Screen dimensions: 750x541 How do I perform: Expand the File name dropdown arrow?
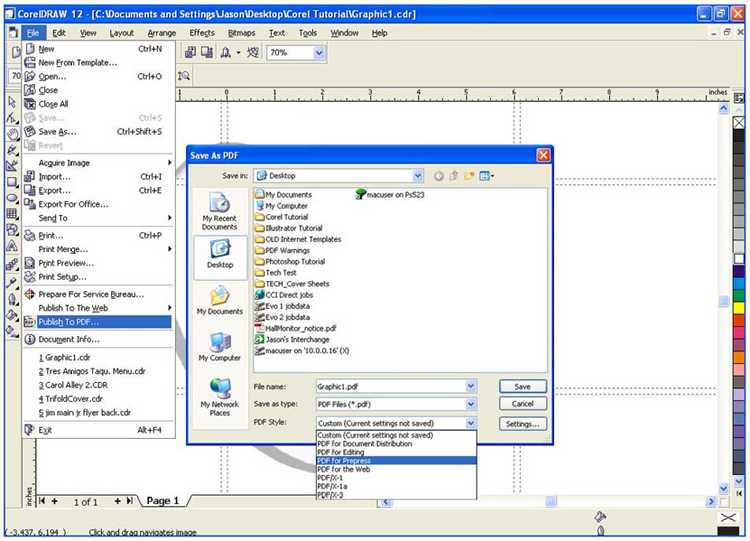[x=471, y=386]
